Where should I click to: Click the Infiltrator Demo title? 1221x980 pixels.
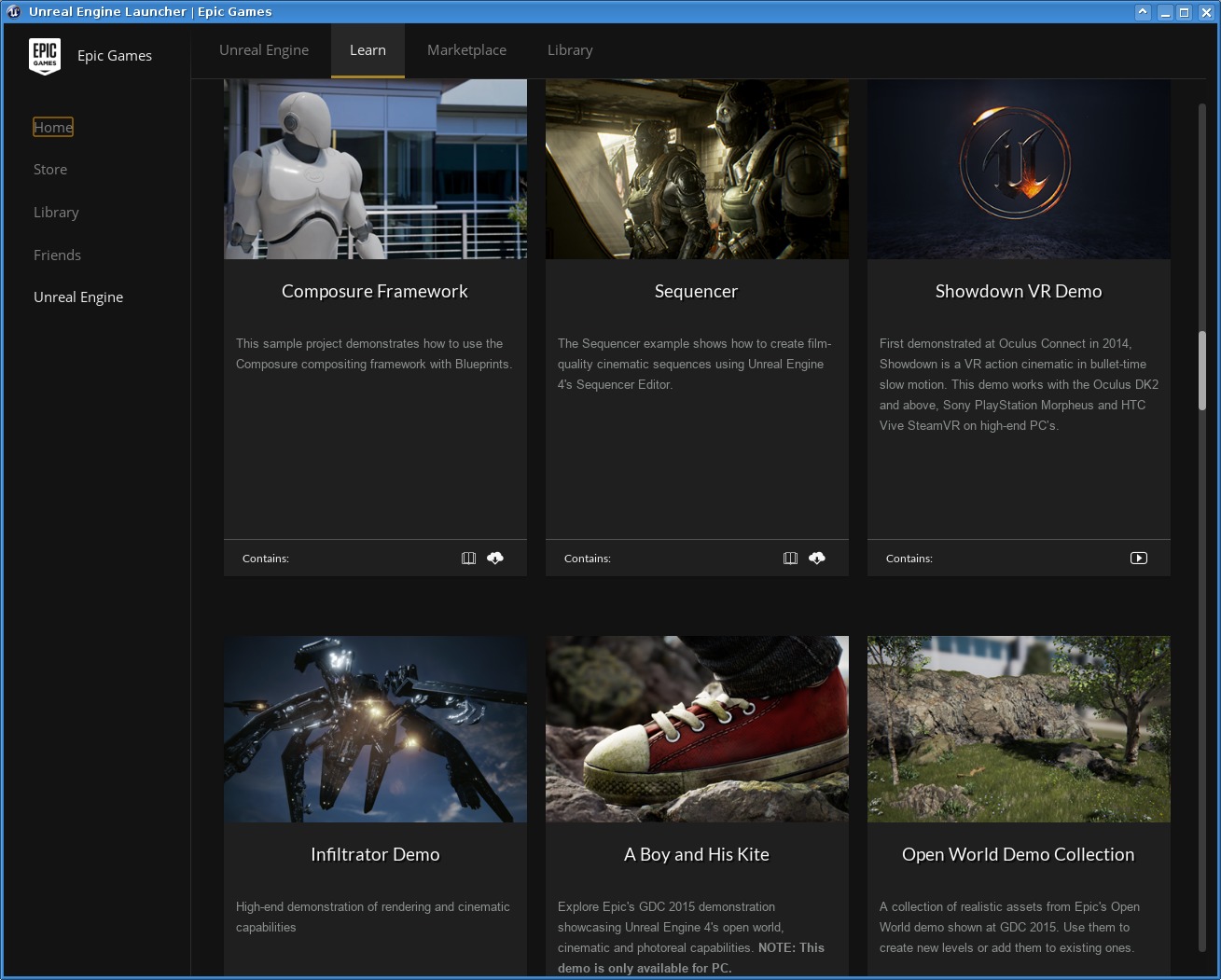click(x=375, y=855)
